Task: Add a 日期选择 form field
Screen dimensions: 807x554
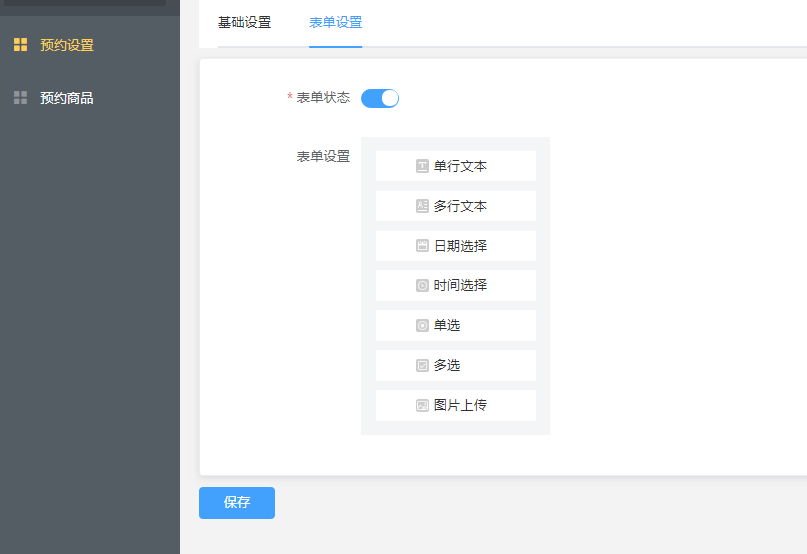Action: pos(455,246)
